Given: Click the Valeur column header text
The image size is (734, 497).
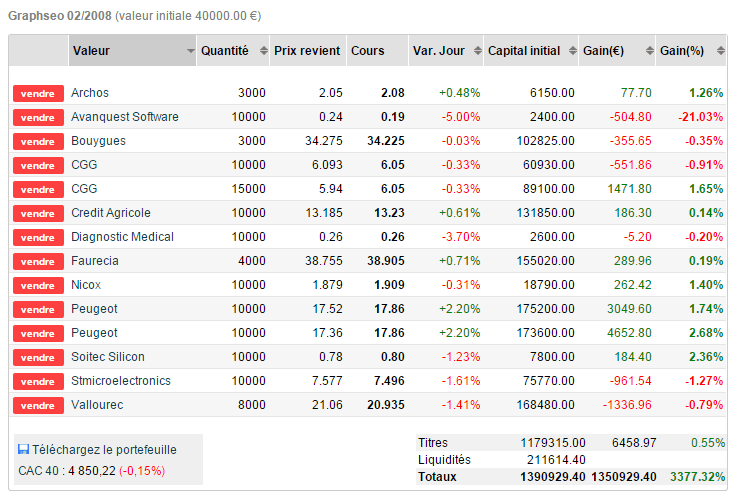Looking at the screenshot, I should 91,51.
